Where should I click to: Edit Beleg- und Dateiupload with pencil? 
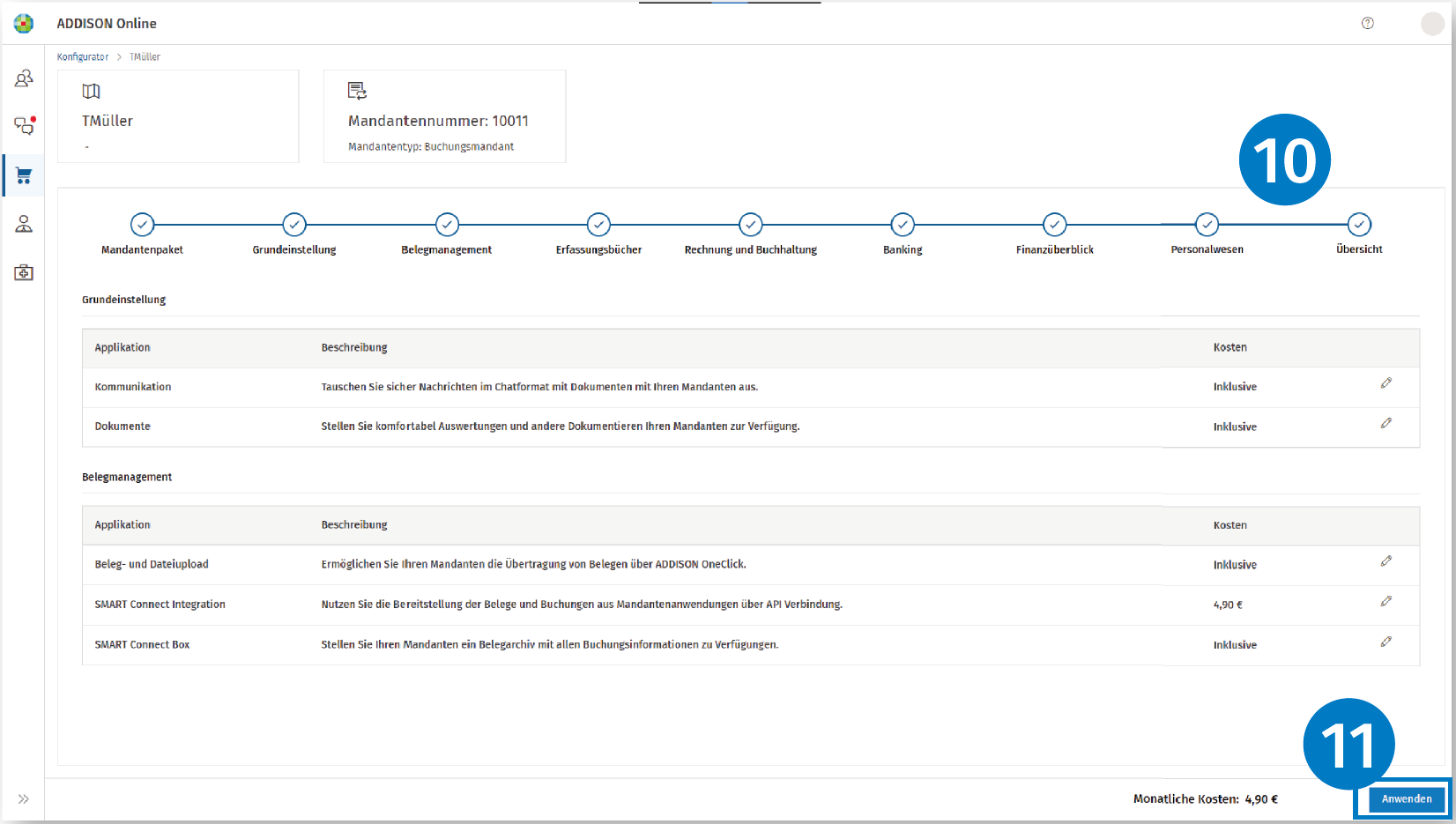[1386, 560]
